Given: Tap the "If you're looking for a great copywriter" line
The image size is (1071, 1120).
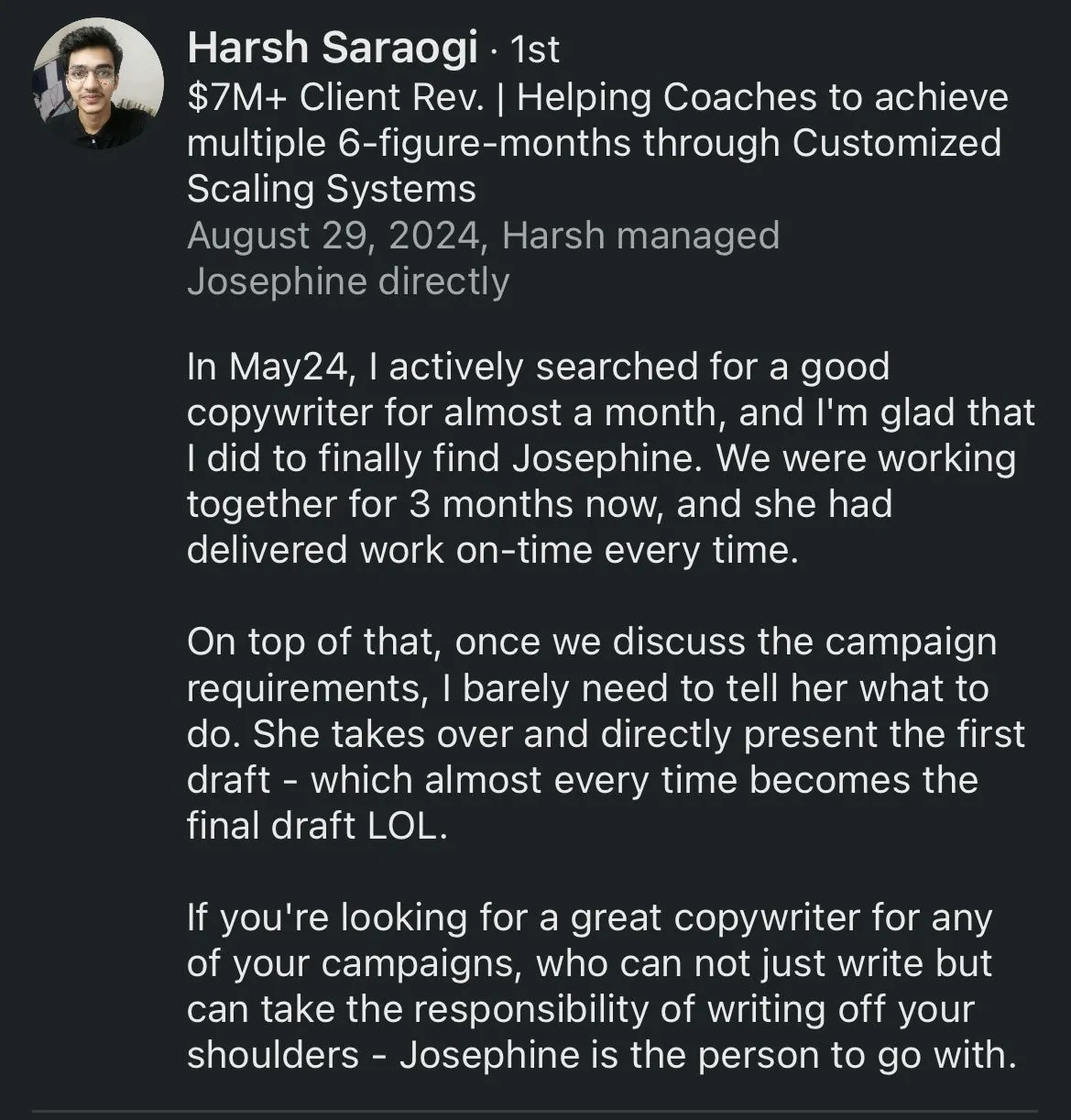Looking at the screenshot, I should point(590,917).
